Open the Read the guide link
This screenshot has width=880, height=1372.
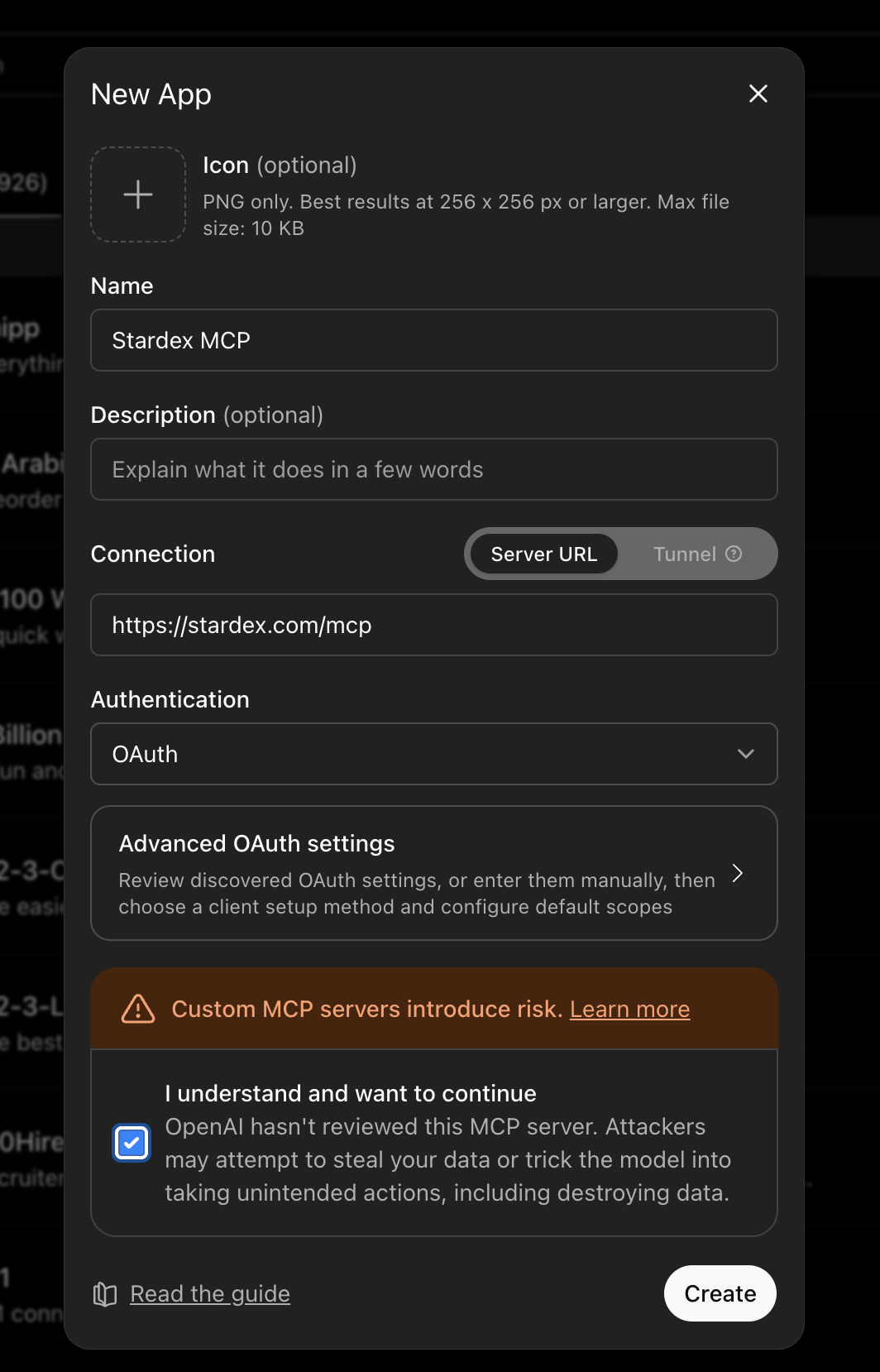[210, 1294]
